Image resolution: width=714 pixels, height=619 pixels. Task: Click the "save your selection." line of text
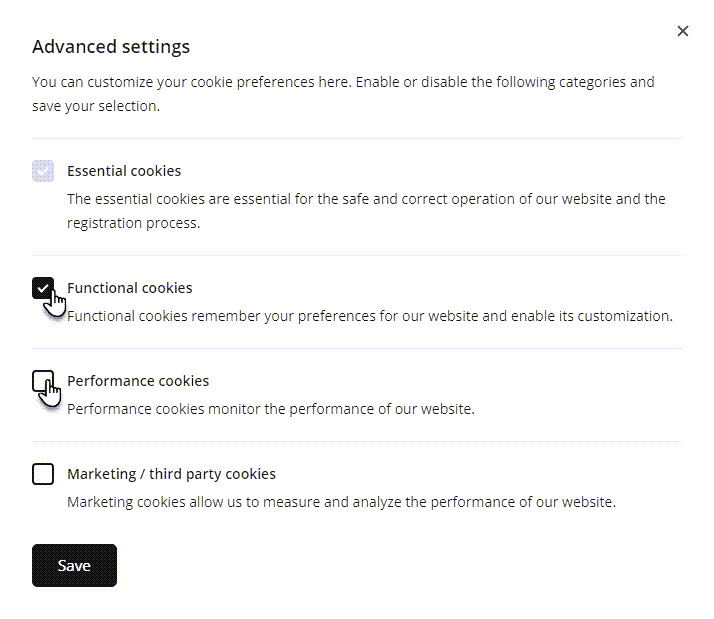click(x=96, y=106)
